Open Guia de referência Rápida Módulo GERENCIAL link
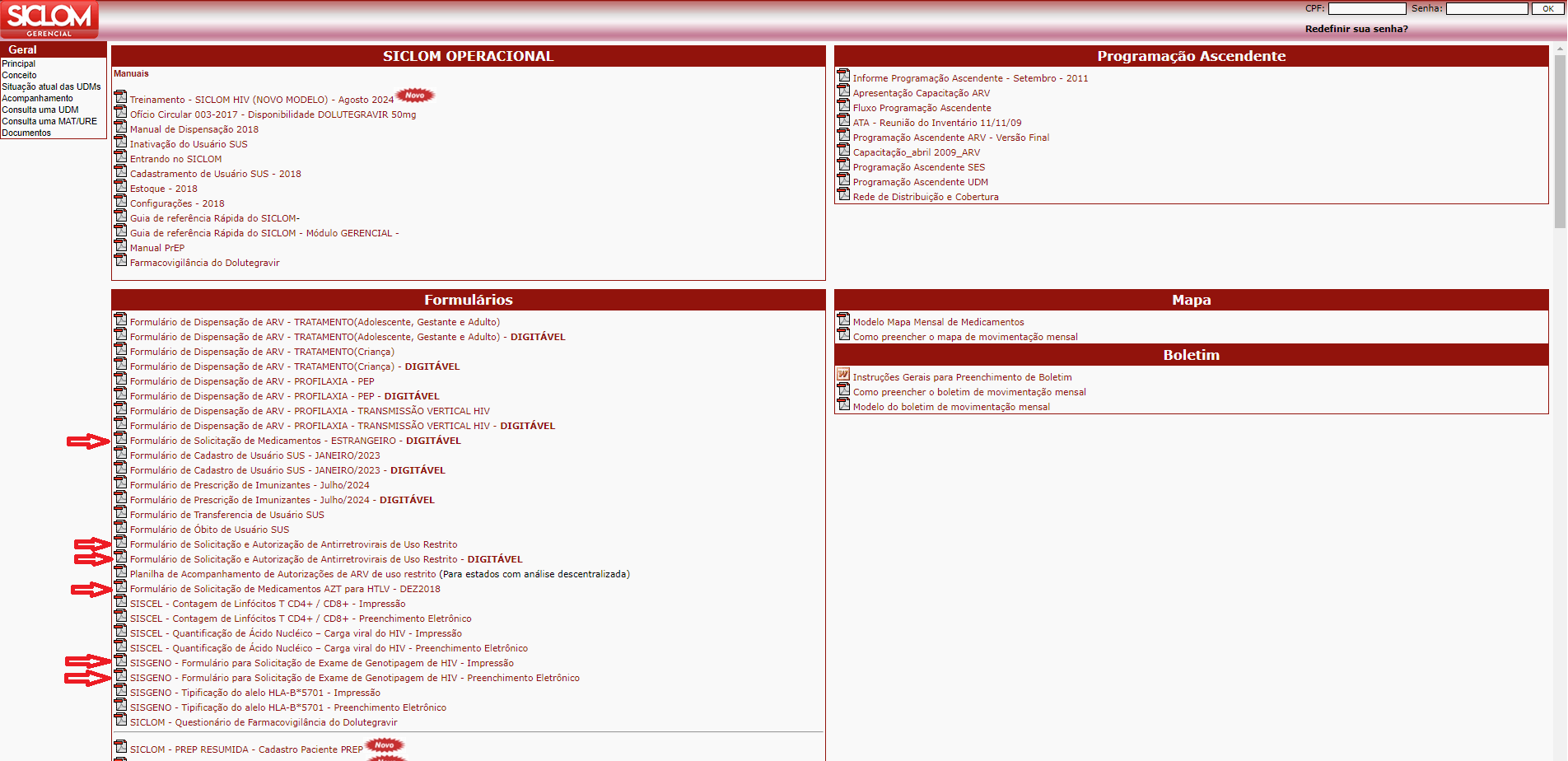 pyautogui.click(x=264, y=233)
